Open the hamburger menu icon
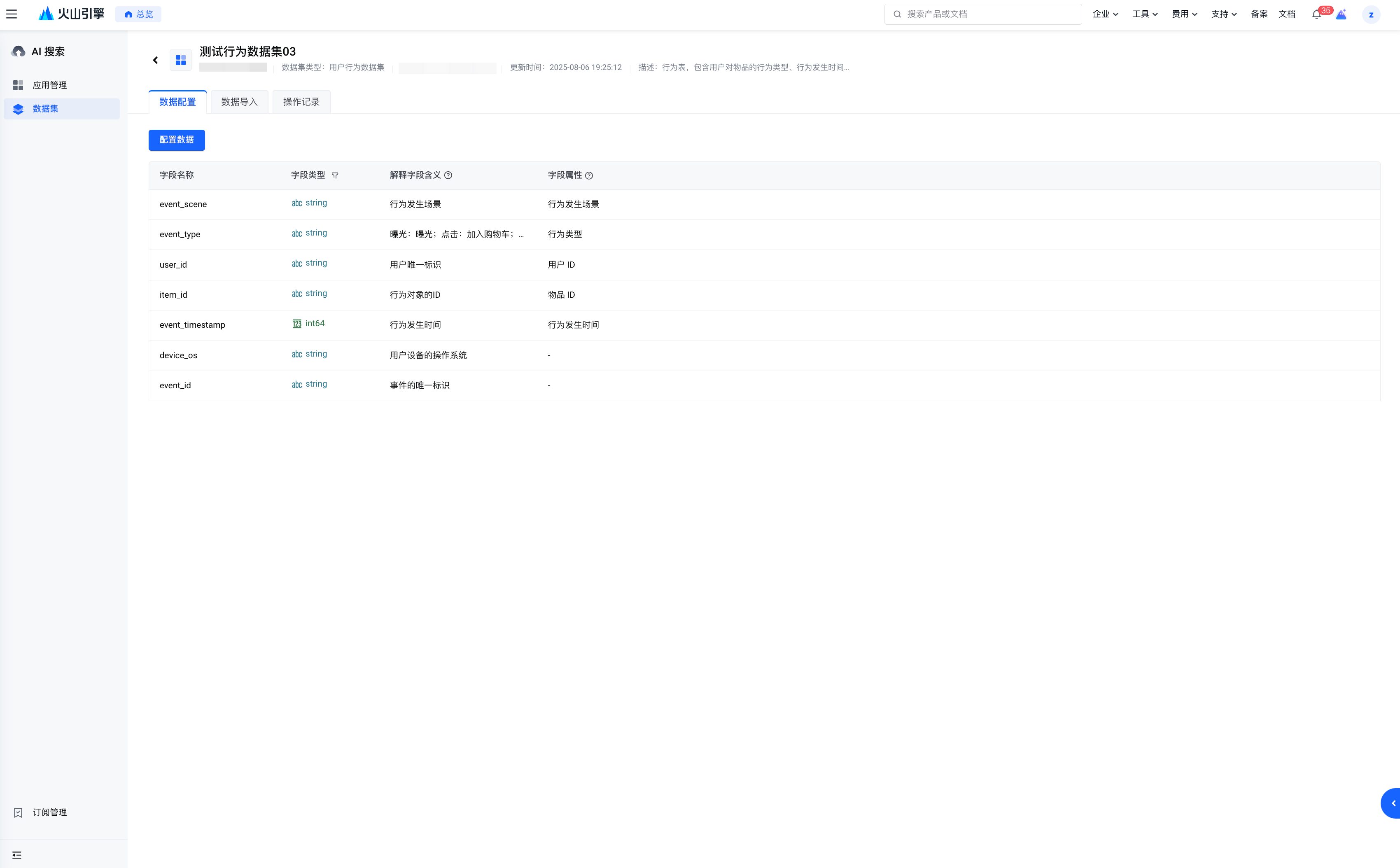The image size is (1400, 868). coord(12,14)
